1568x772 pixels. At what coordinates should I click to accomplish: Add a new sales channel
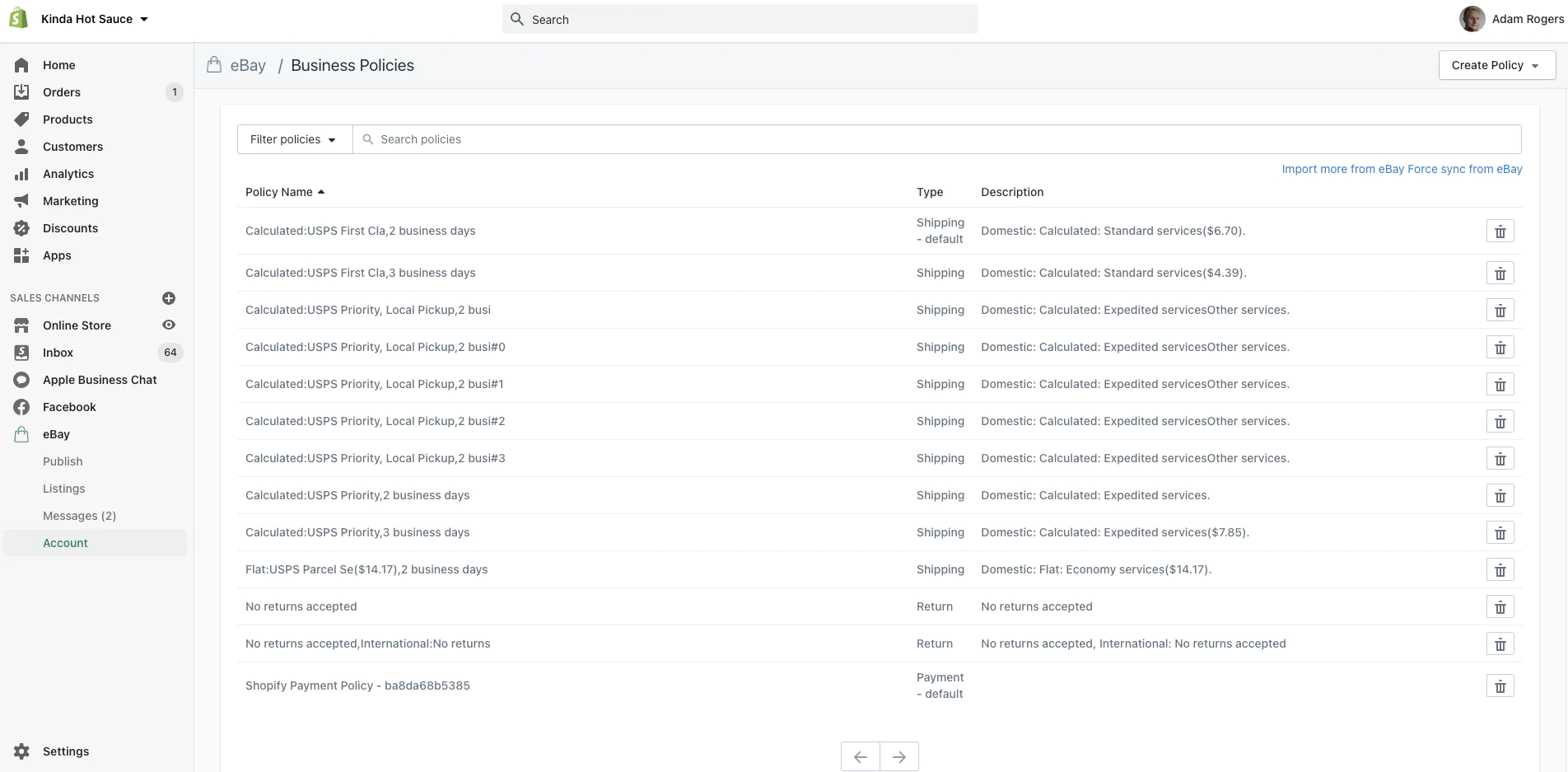(x=169, y=298)
